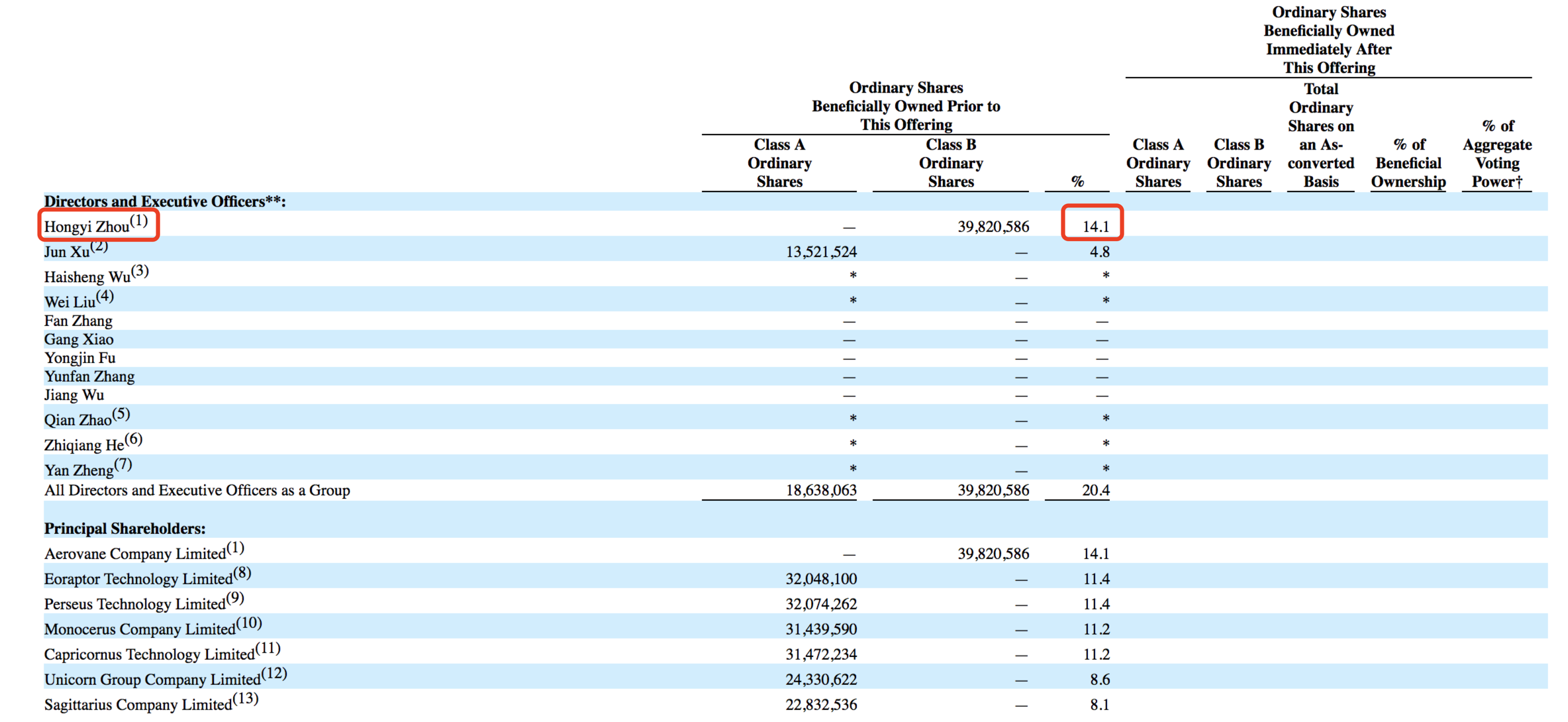Click the Class A Ordinary Shares header under Immediately After This Offering

(x=1158, y=163)
